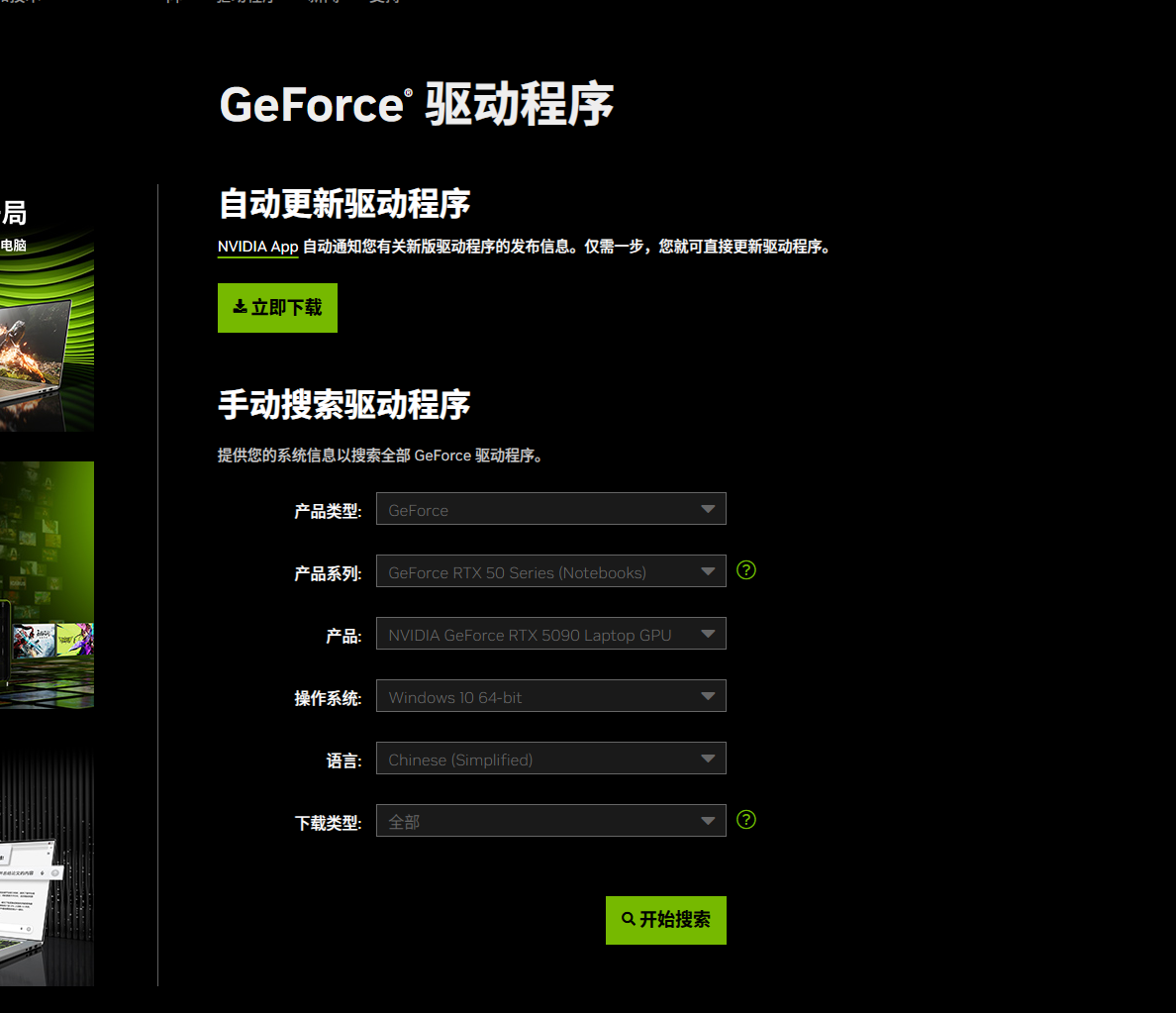This screenshot has width=1176, height=1013.
Task: Click the 下载类型 label
Action: click(x=328, y=823)
